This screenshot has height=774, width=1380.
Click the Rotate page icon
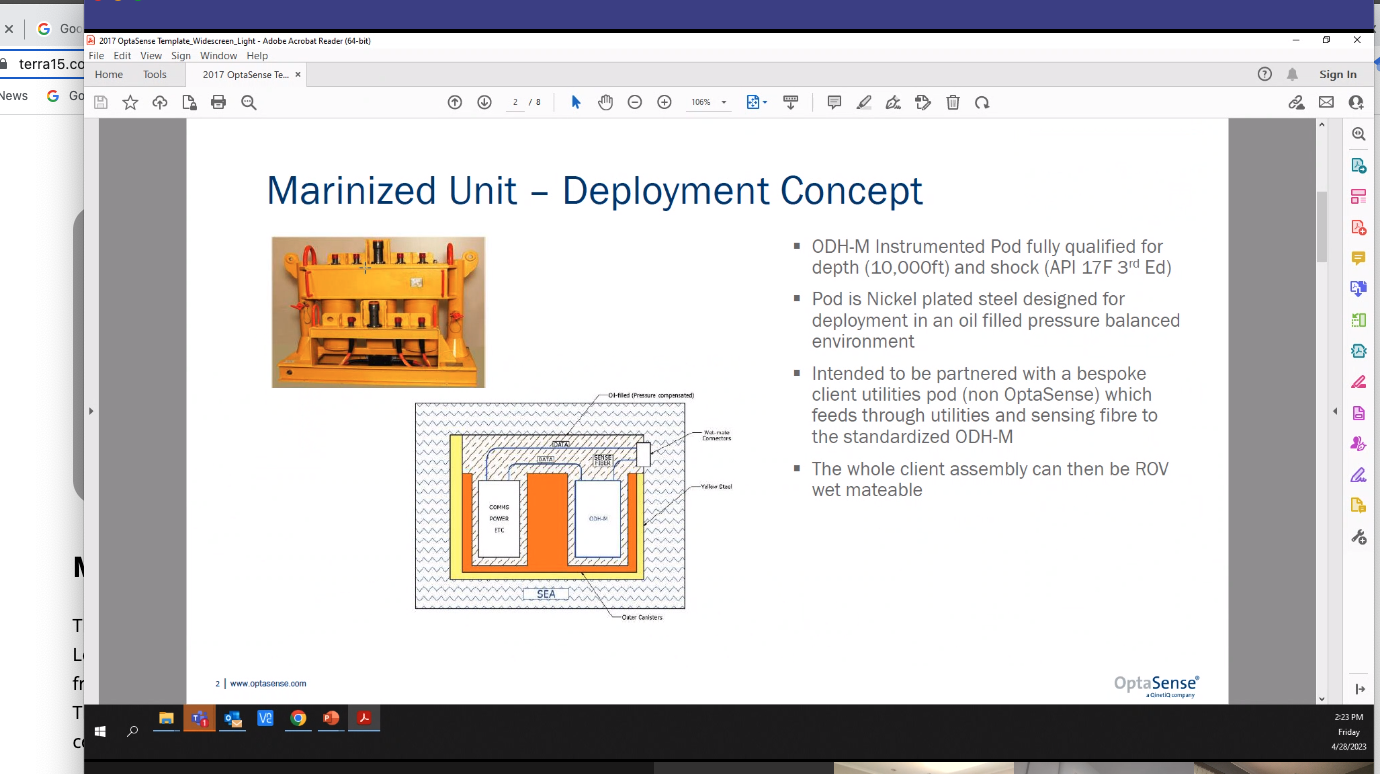click(x=982, y=102)
